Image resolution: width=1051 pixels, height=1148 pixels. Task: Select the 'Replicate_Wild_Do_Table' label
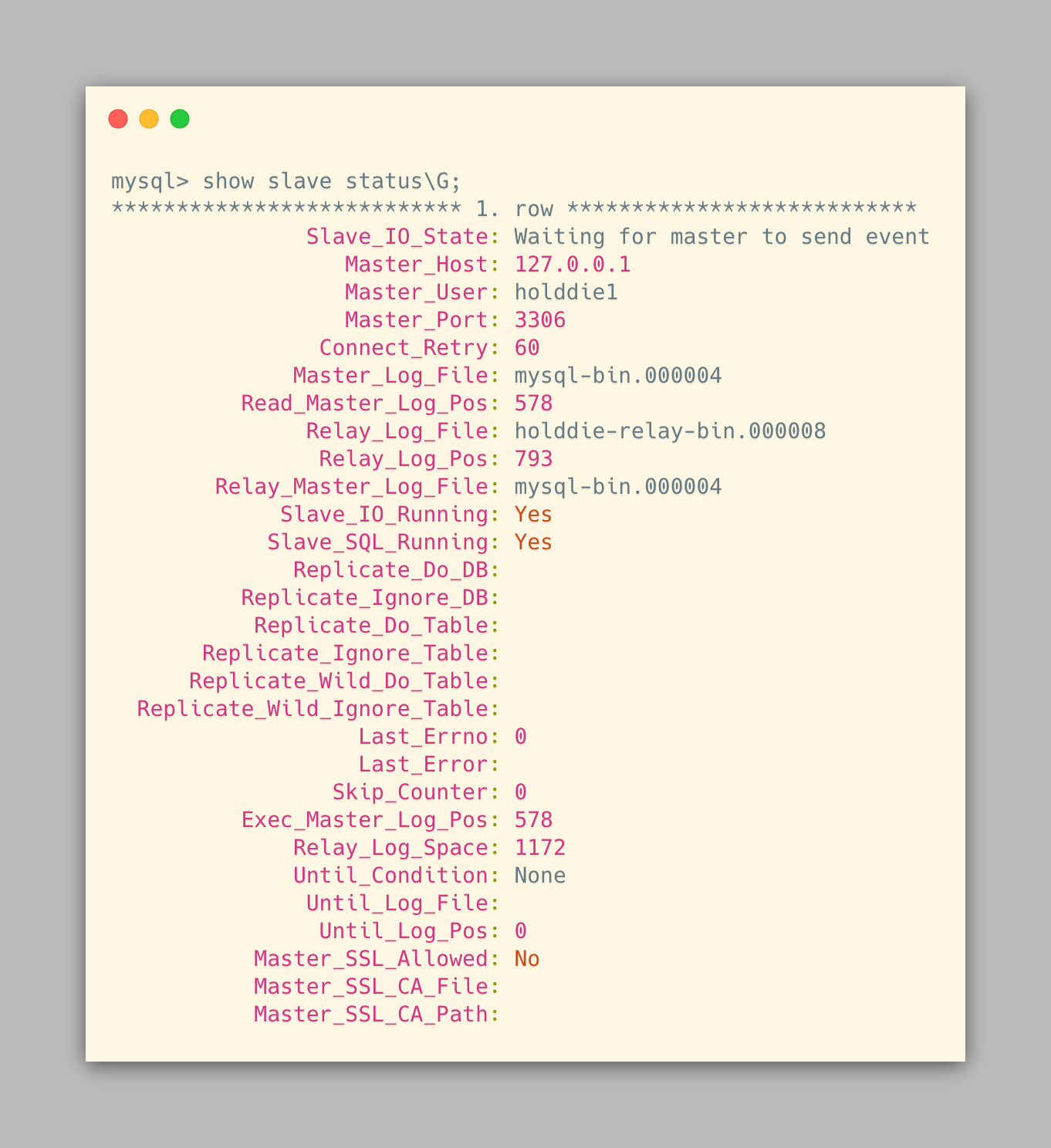[x=339, y=681]
